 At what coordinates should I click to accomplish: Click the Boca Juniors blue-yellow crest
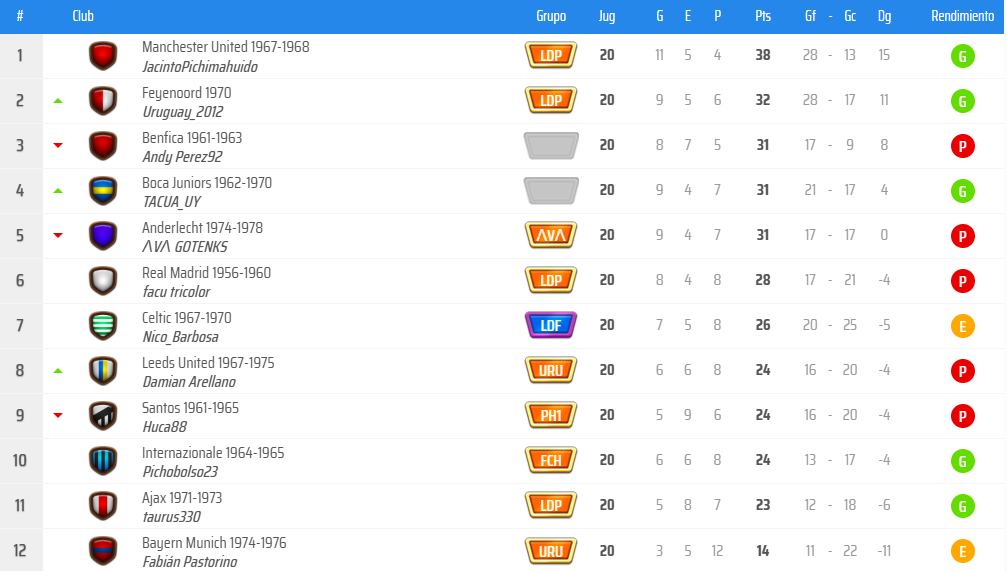pos(103,191)
